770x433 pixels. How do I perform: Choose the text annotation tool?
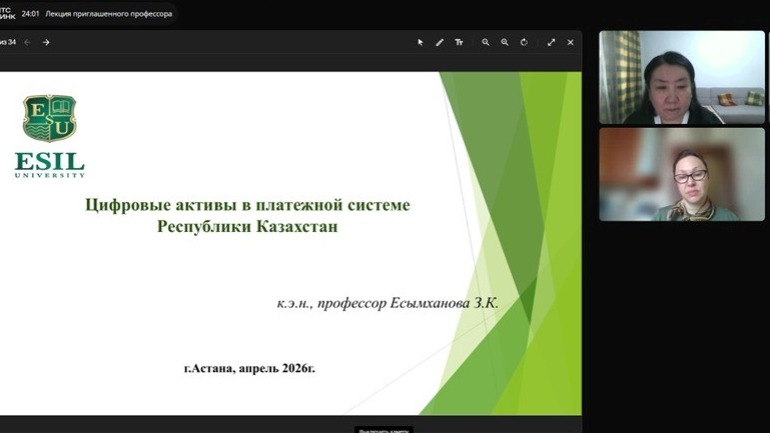click(459, 42)
